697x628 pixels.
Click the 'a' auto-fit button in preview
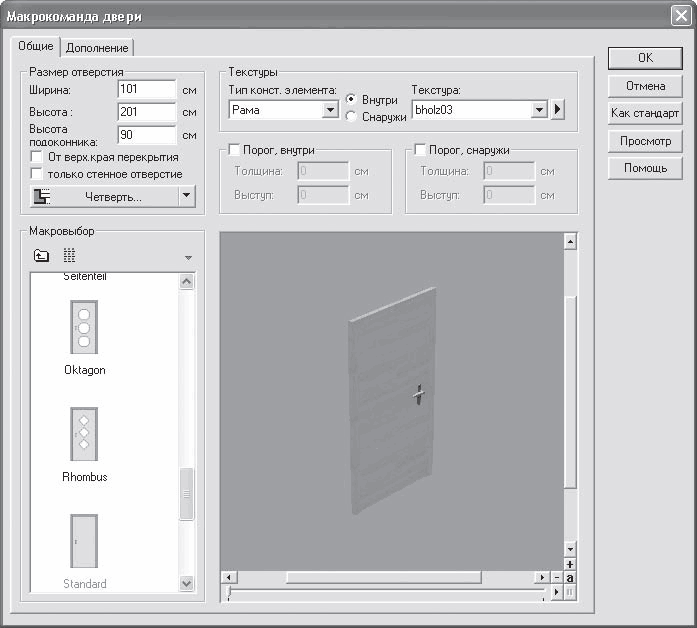569,578
